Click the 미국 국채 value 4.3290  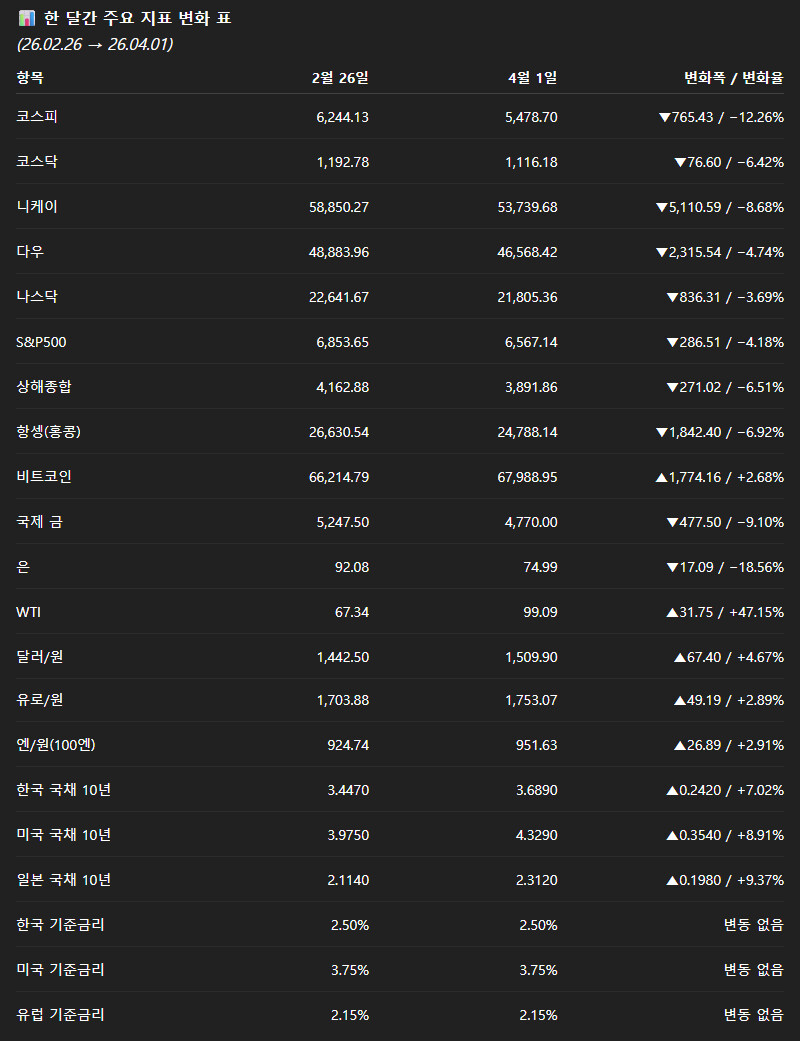coord(536,835)
